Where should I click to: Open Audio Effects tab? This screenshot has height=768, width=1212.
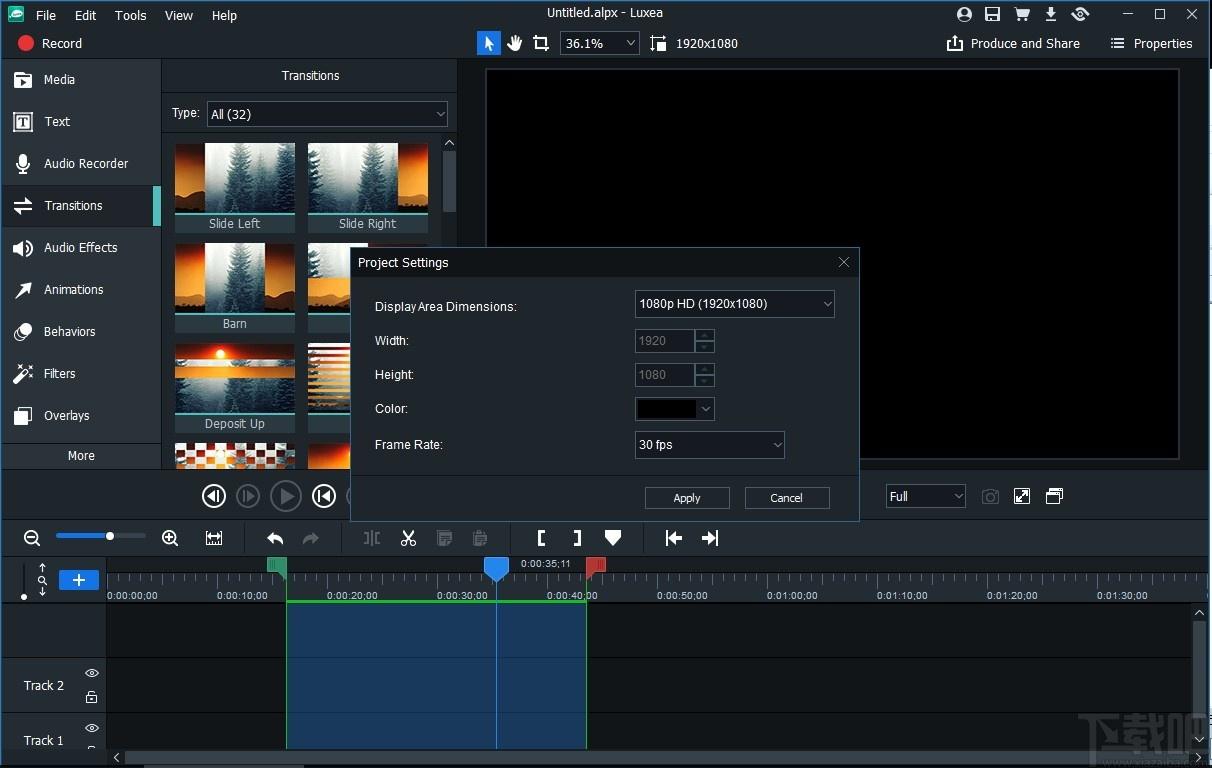pyautogui.click(x=81, y=248)
